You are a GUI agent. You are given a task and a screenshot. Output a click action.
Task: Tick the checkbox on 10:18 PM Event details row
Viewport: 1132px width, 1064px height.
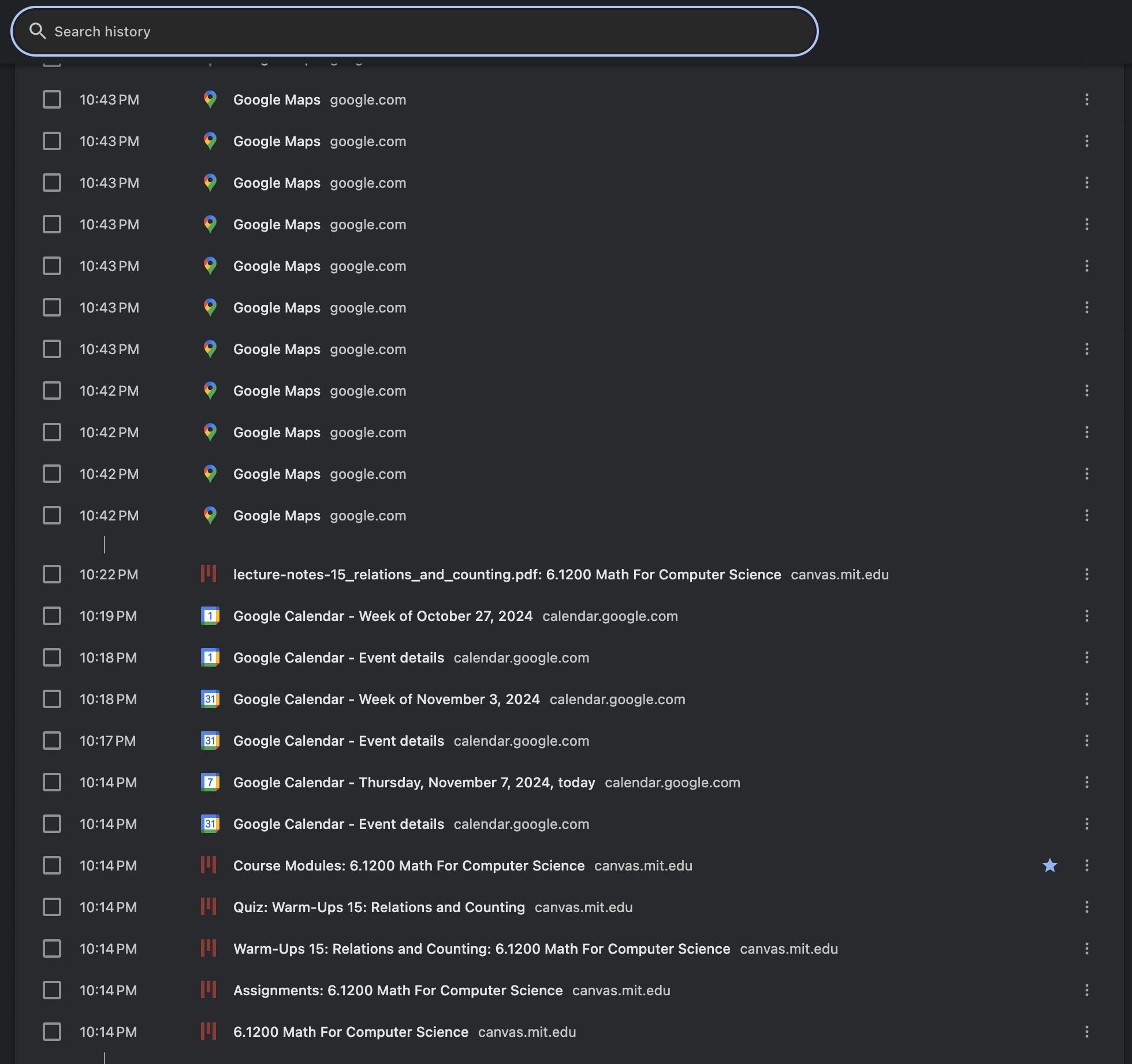(52, 657)
